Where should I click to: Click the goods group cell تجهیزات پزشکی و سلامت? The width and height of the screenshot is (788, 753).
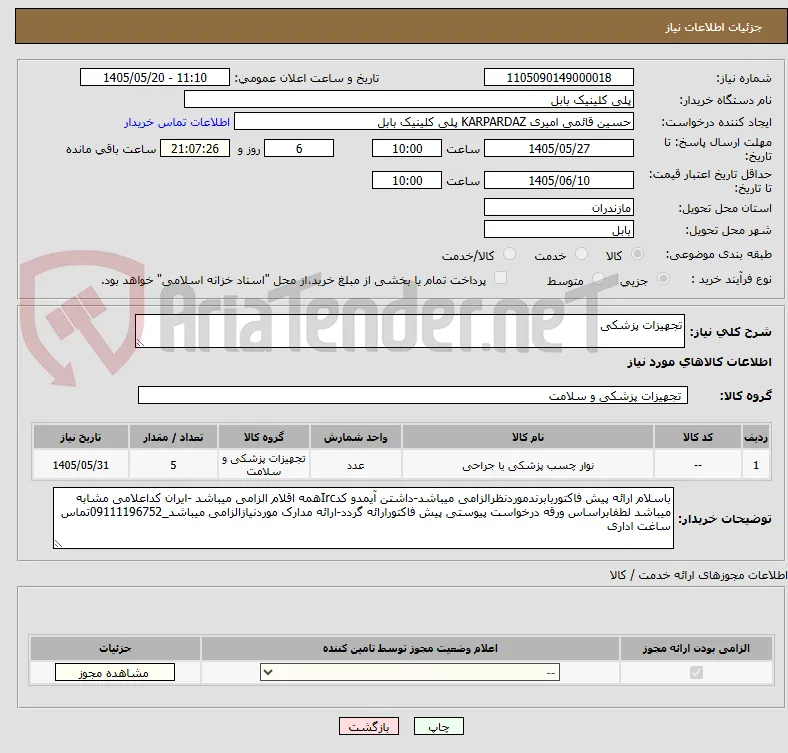[x=264, y=465]
